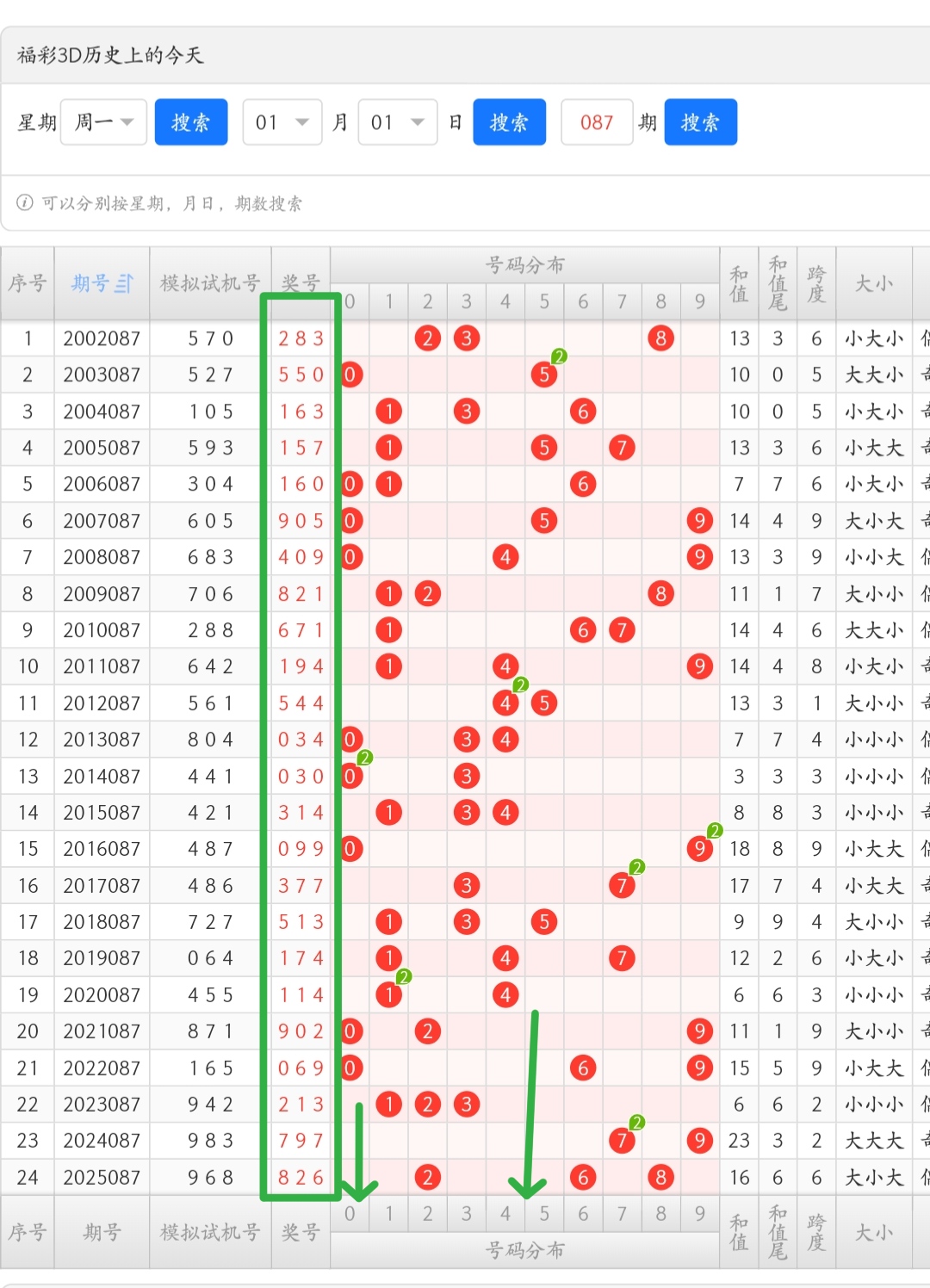The image size is (930, 1288).
Task: Click prize number 826 in row 2025087
Action: 301,1177
